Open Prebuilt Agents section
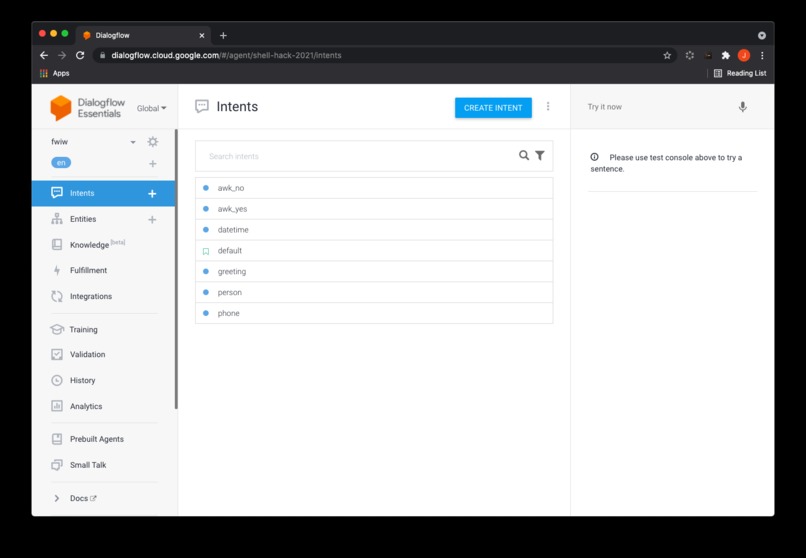This screenshot has height=558, width=806. (97, 439)
